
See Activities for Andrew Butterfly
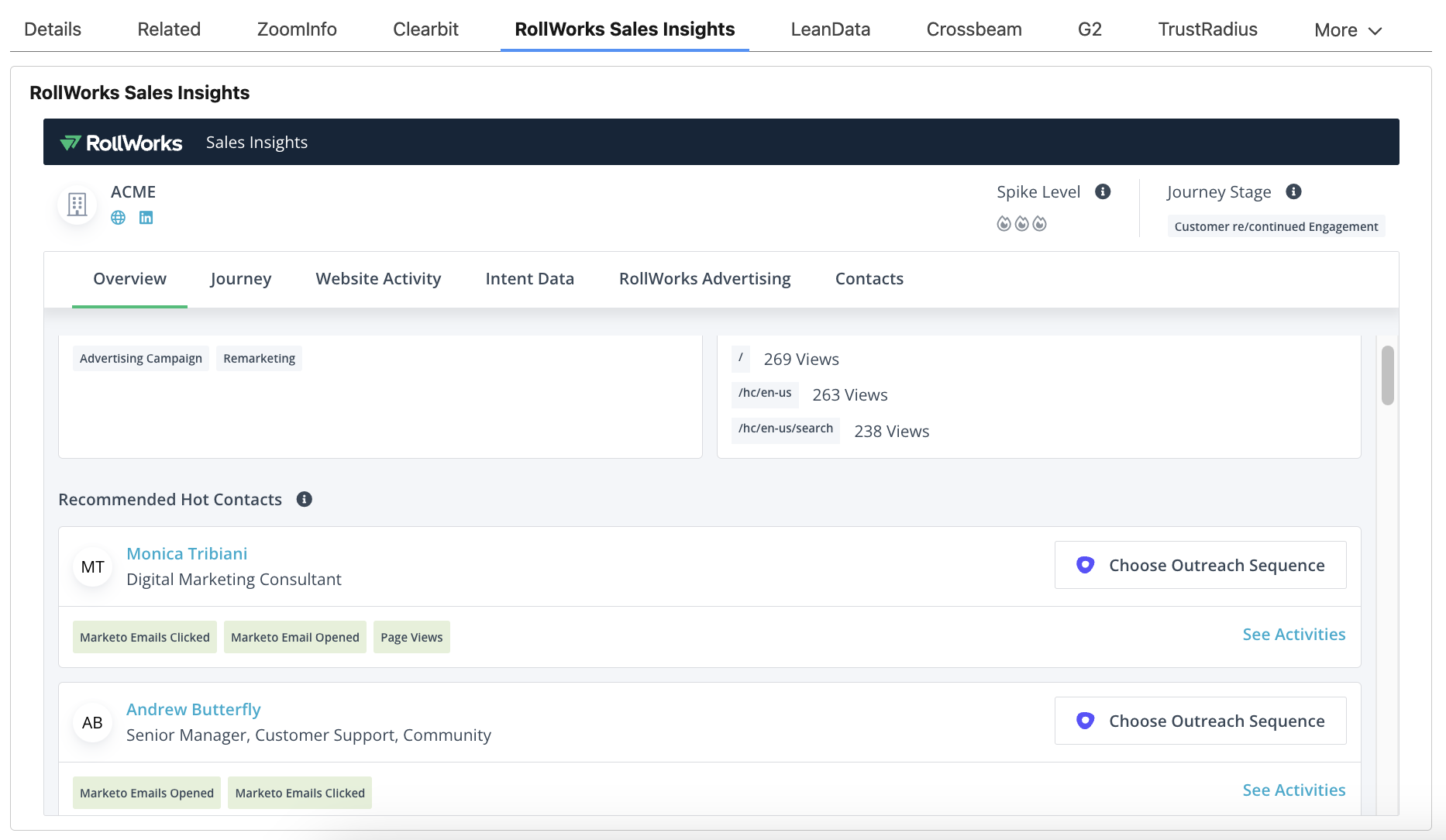tap(1293, 790)
